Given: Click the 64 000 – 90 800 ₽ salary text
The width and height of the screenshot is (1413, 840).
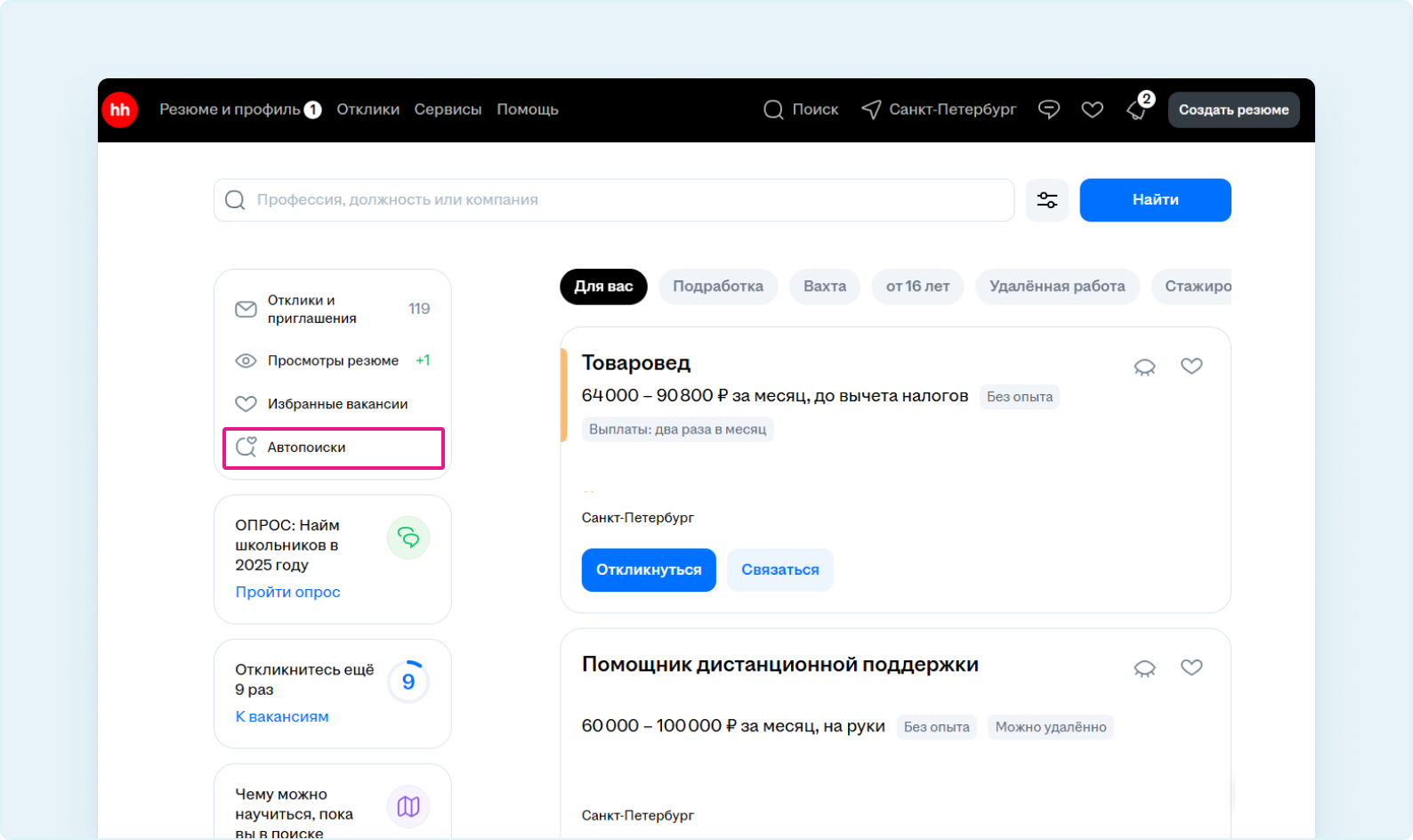Looking at the screenshot, I should (775, 396).
